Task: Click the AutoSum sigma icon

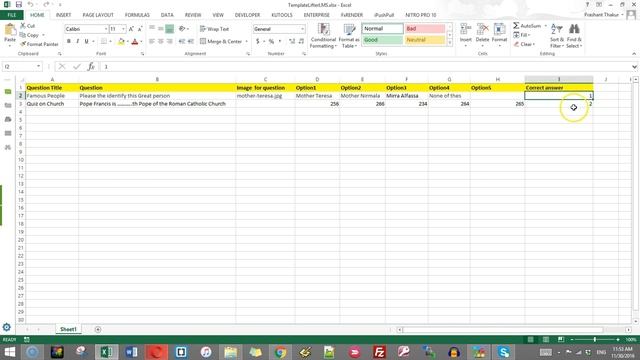Action: coord(516,26)
